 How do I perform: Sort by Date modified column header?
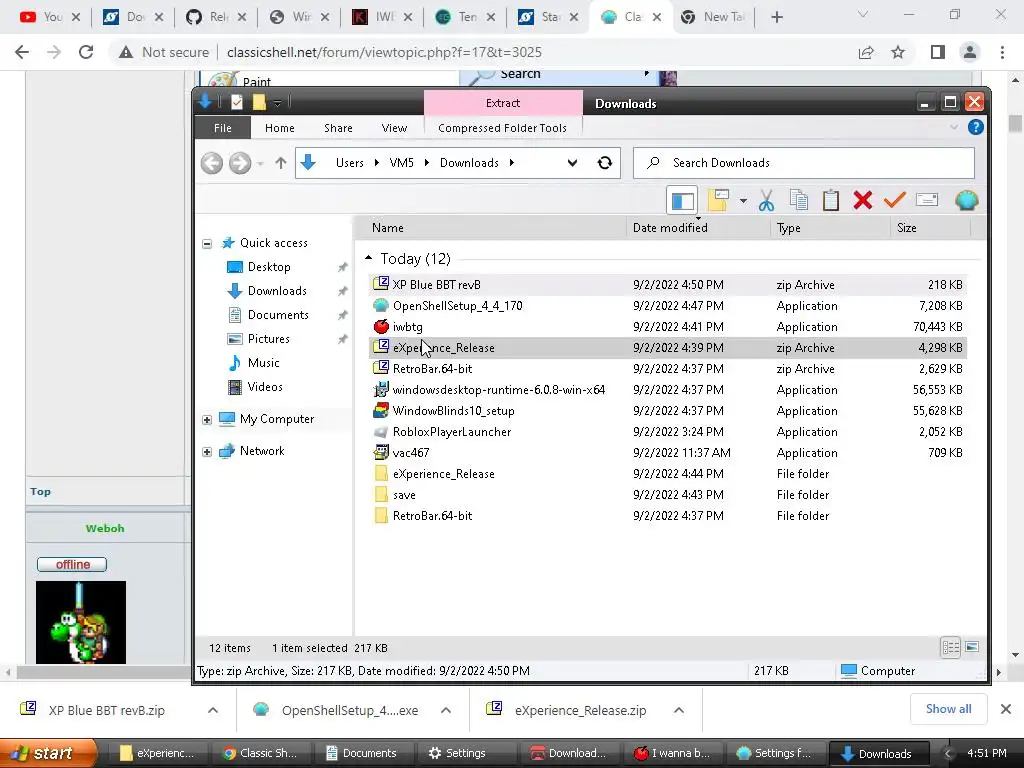670,228
